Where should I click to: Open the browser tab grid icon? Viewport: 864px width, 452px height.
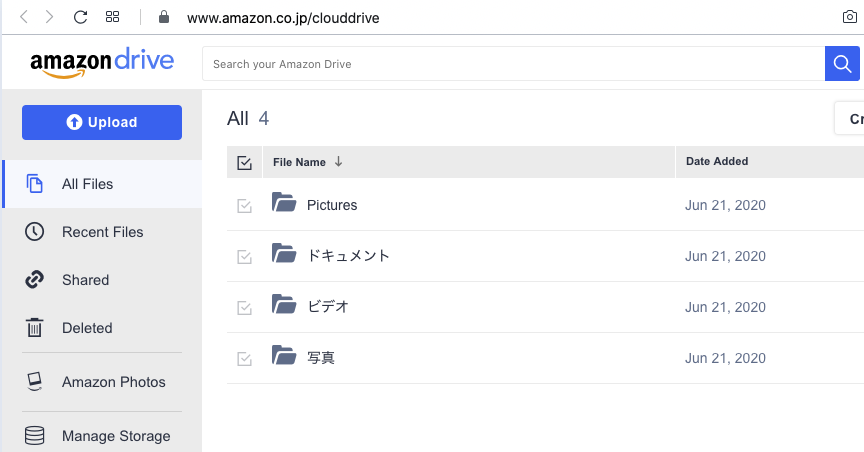point(113,17)
